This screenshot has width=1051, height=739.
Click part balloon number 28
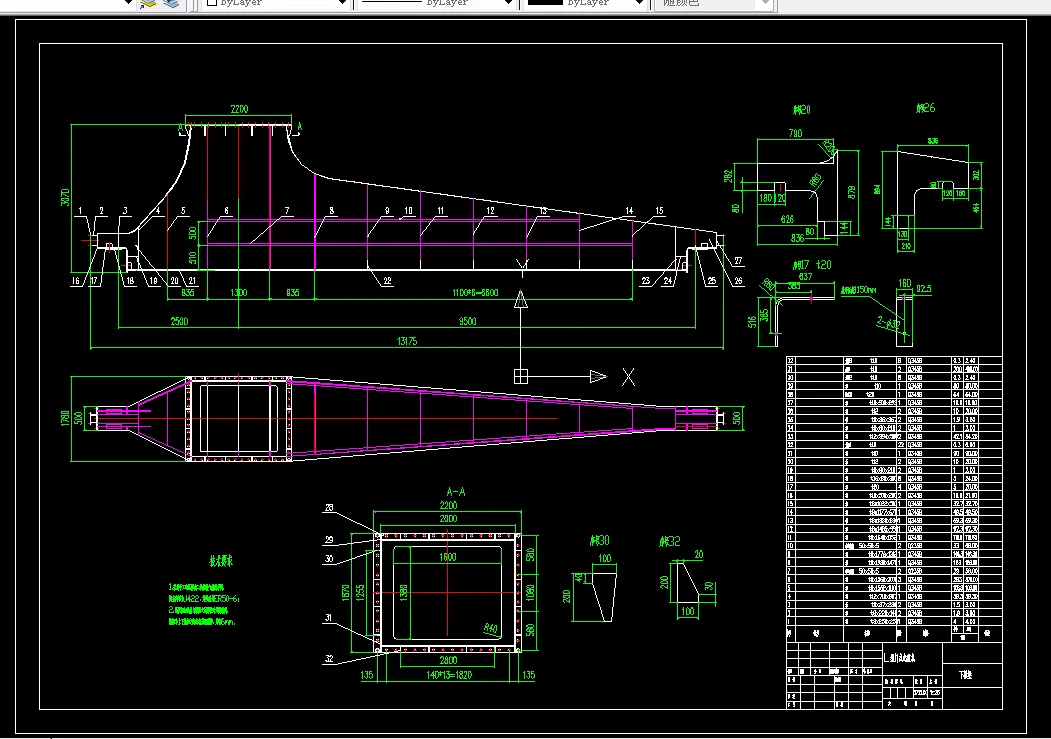coord(329,507)
